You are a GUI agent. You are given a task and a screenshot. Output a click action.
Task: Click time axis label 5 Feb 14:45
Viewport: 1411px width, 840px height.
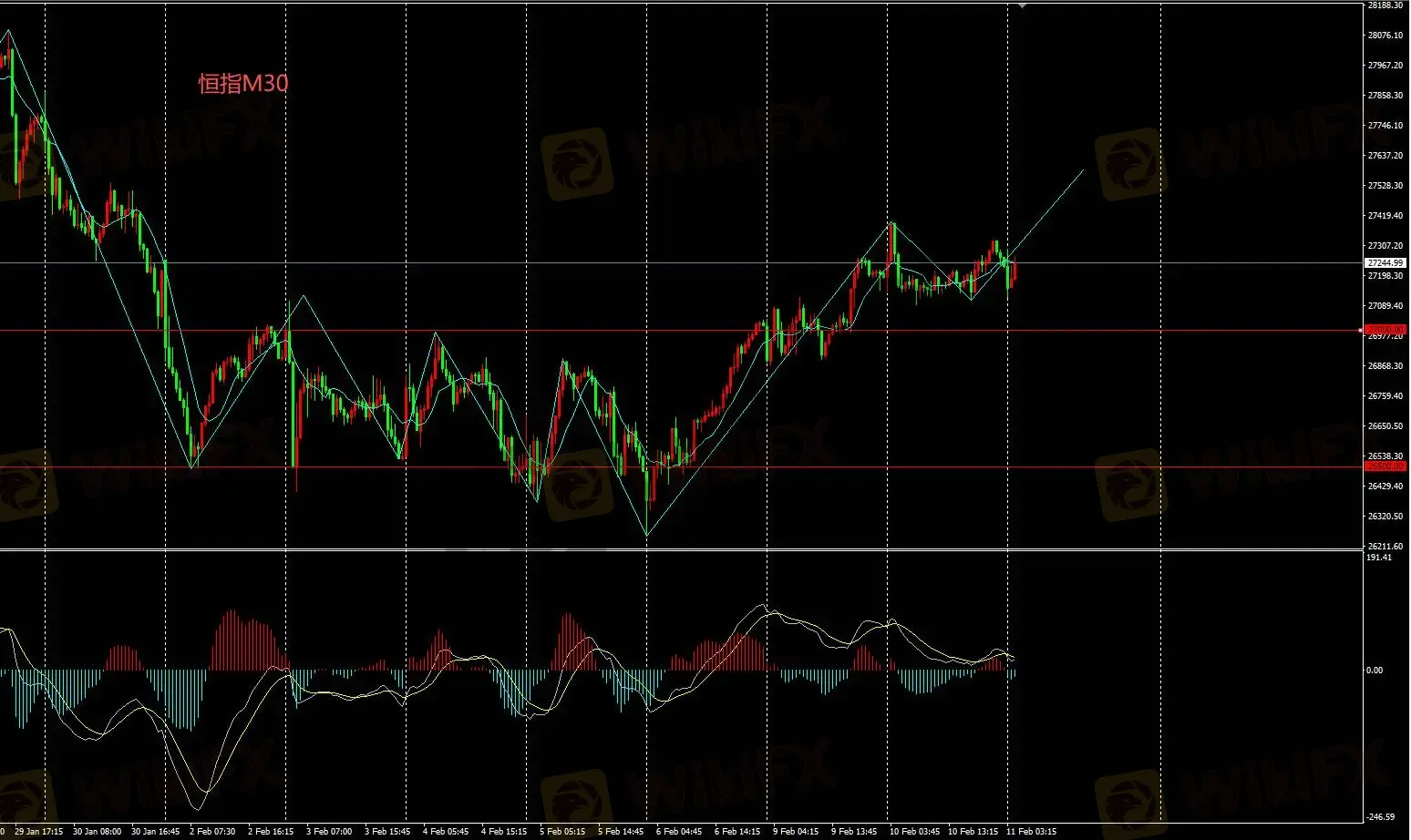621,832
